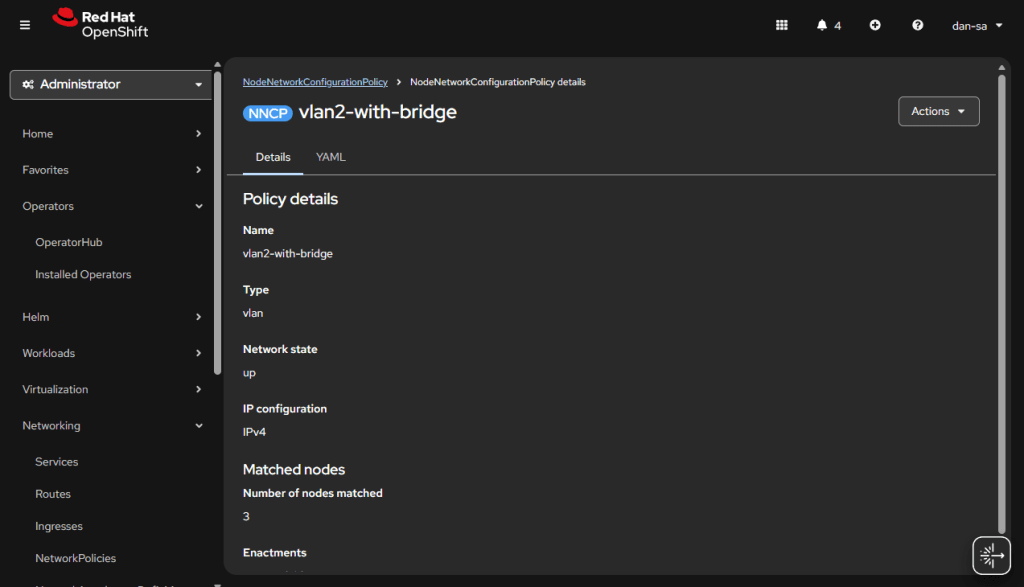Screen dimensions: 1024x587
Task: Select the Details tab
Action: pyautogui.click(x=273, y=157)
